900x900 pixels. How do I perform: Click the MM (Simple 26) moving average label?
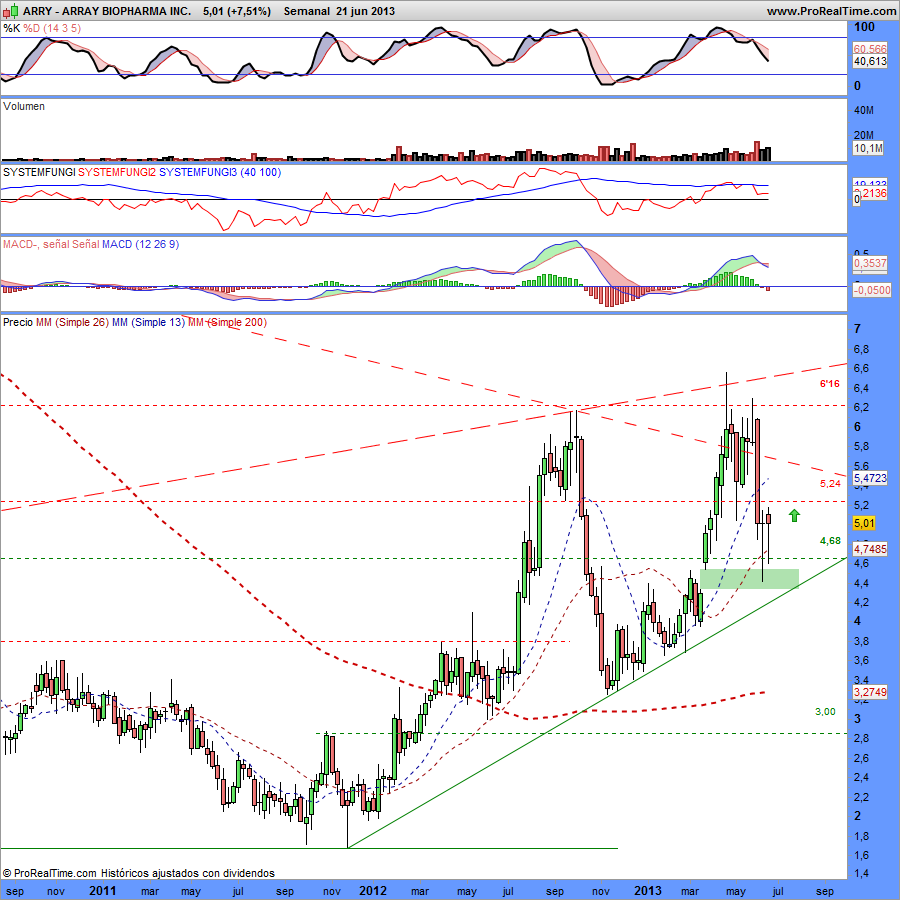tap(72, 322)
